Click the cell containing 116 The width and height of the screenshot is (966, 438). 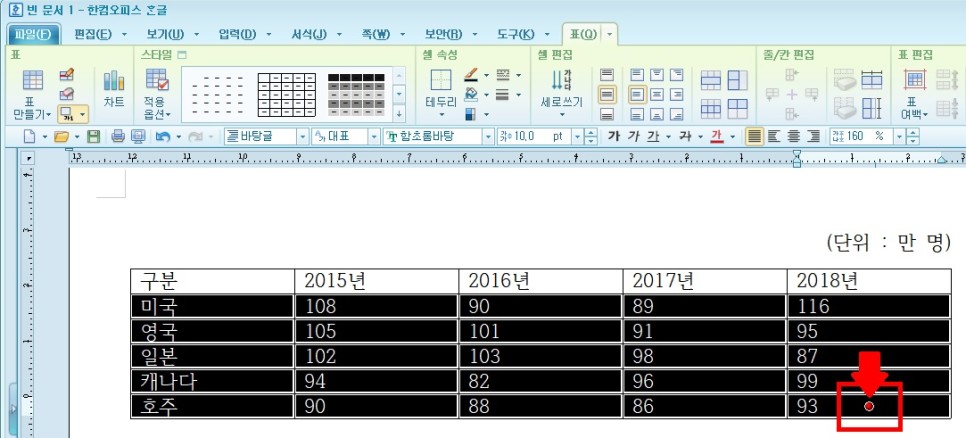[869, 306]
